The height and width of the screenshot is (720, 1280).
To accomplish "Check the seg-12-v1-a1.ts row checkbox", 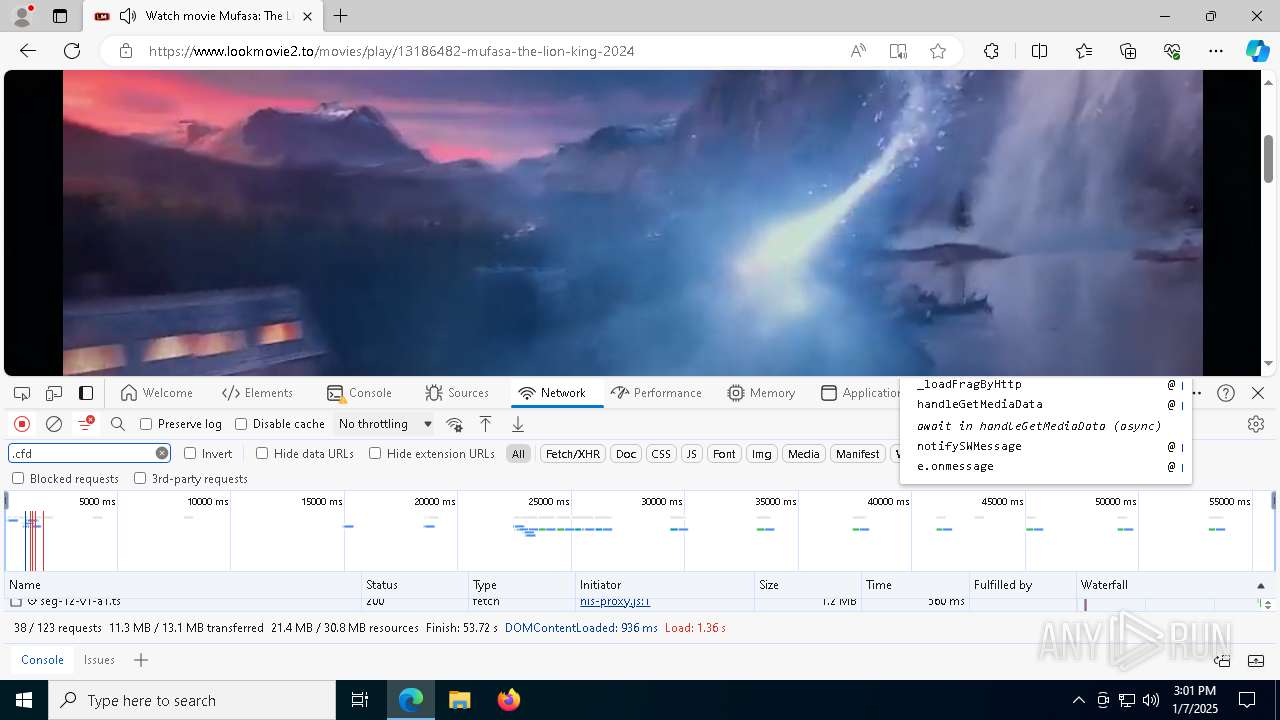I will click(16, 602).
